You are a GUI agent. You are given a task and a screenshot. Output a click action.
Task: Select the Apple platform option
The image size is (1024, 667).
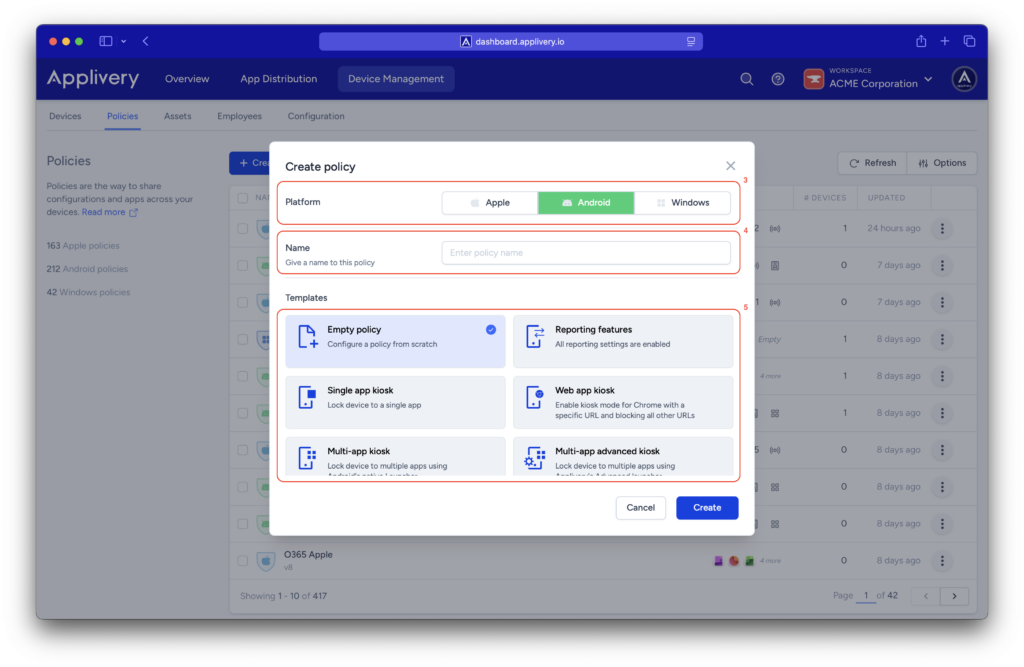(490, 203)
